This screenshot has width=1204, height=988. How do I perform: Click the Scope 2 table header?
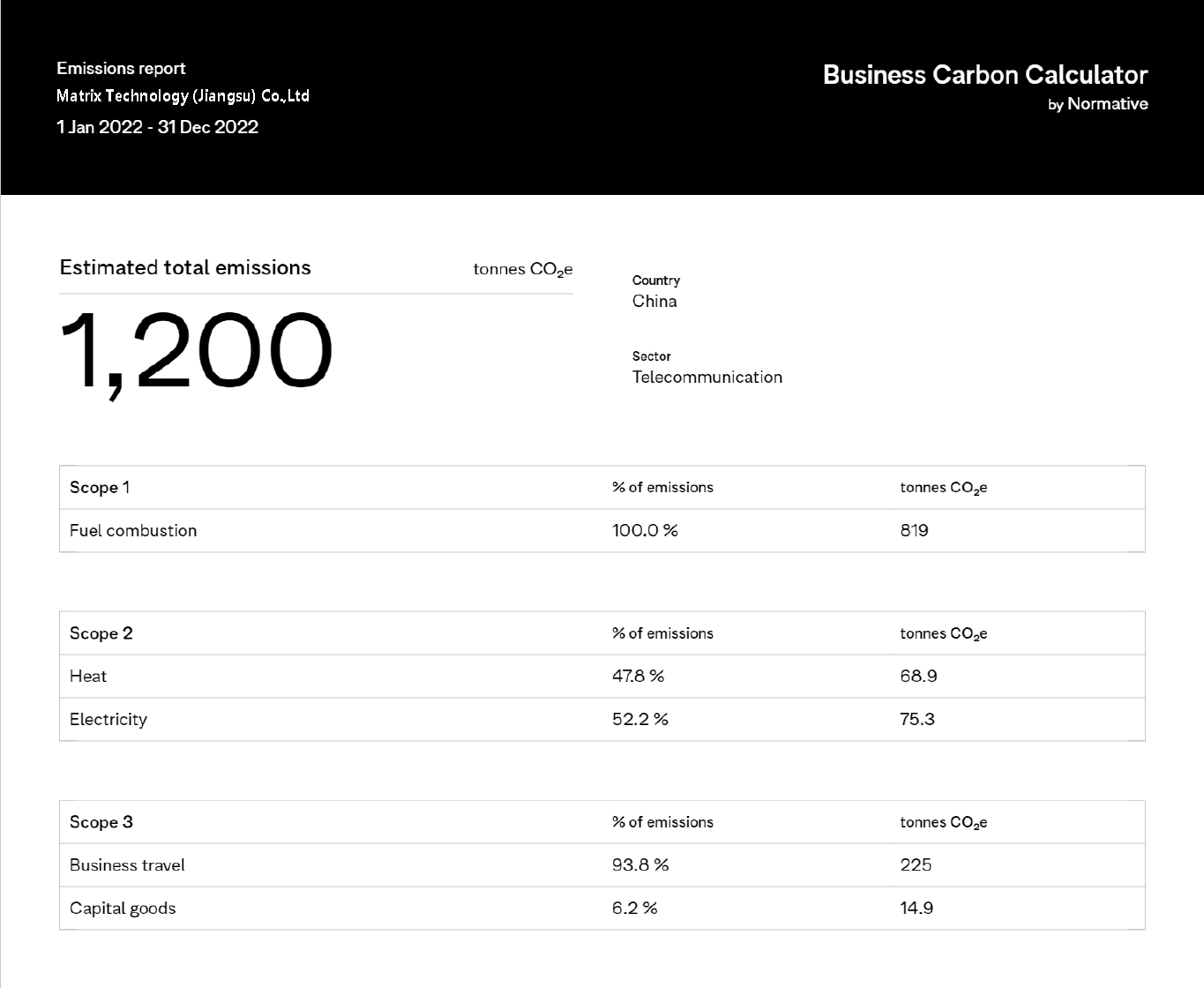click(x=101, y=633)
